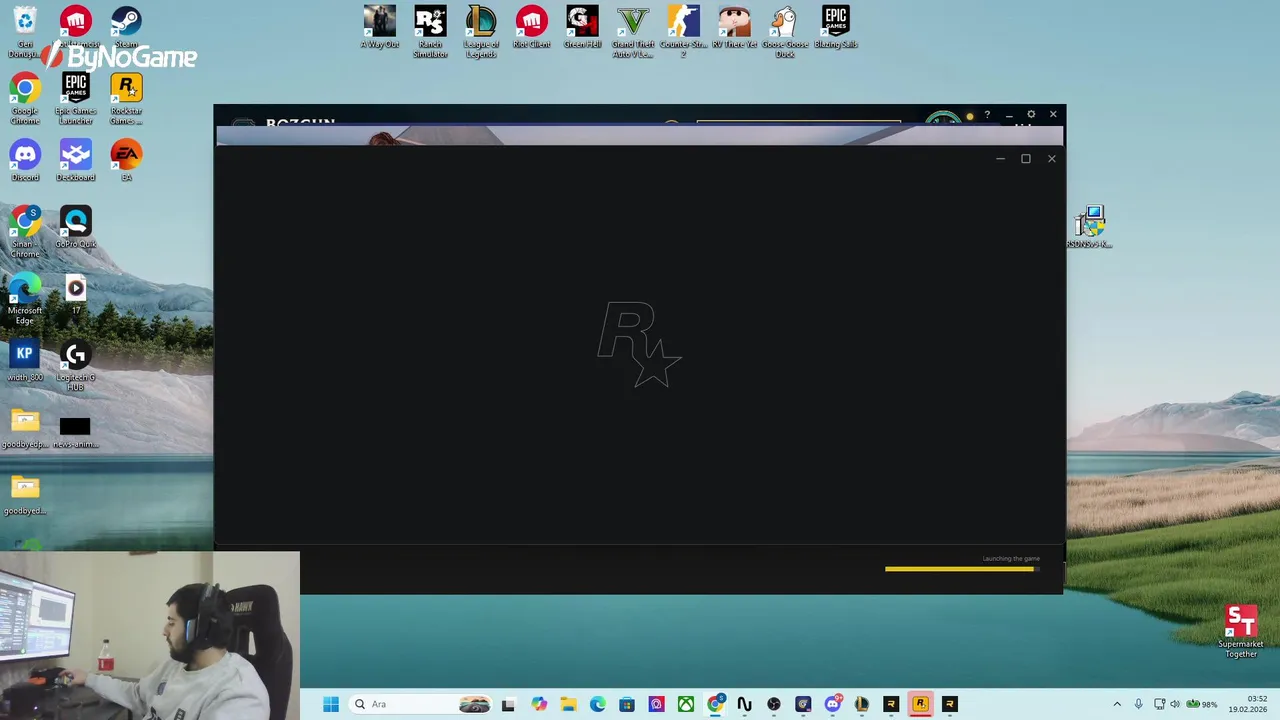This screenshot has width=1280, height=720.
Task: Open the Google Chrome desktop shortcut
Action: (x=25, y=99)
